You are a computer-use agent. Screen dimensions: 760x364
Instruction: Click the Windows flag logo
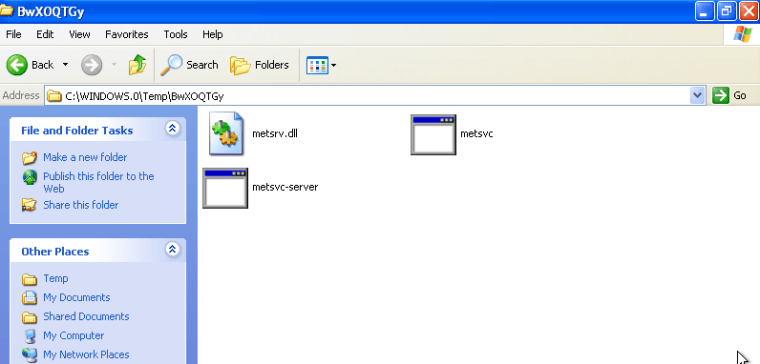(742, 34)
